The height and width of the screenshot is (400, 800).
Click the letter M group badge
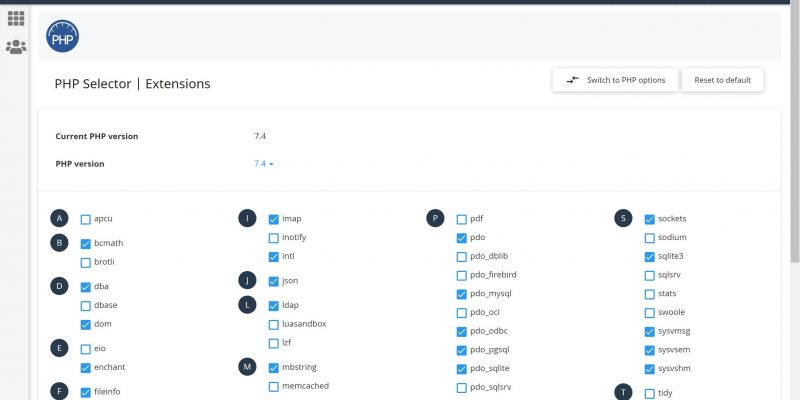click(x=247, y=367)
